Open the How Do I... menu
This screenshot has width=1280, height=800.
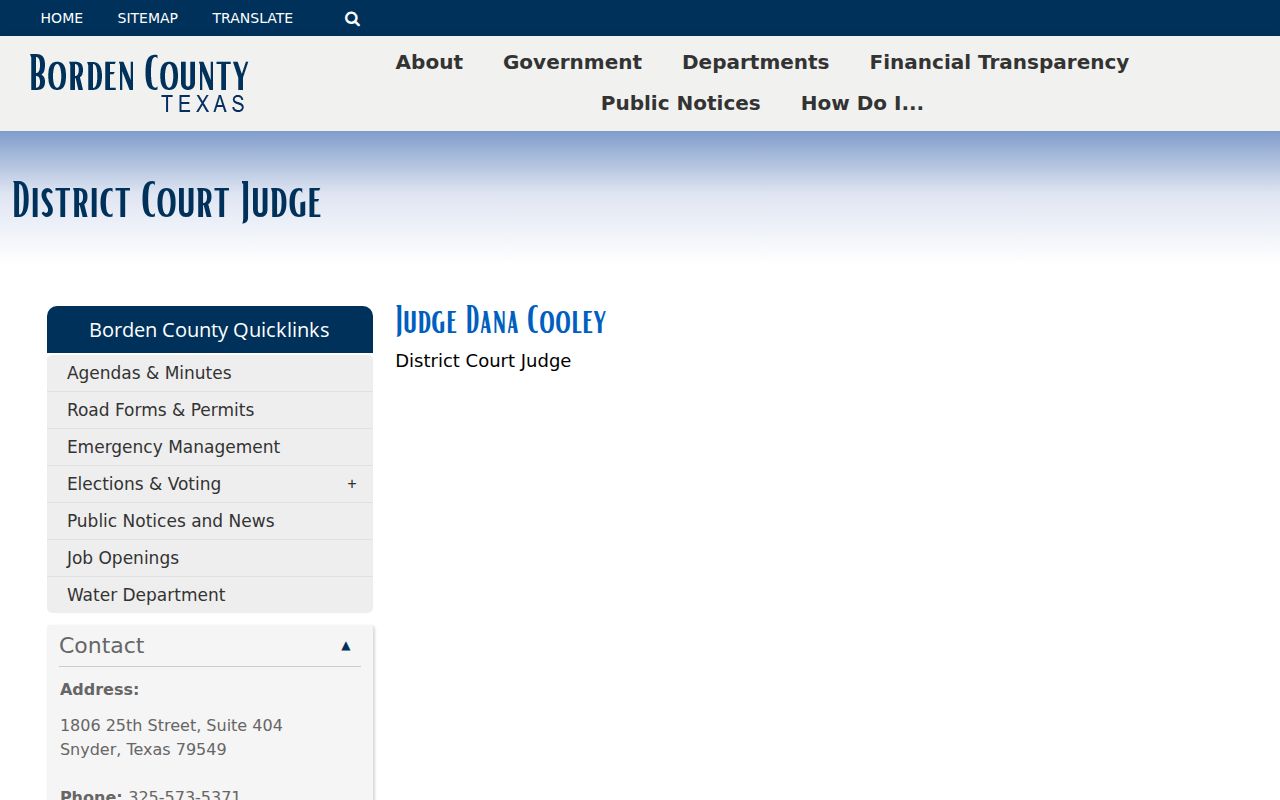(x=862, y=103)
